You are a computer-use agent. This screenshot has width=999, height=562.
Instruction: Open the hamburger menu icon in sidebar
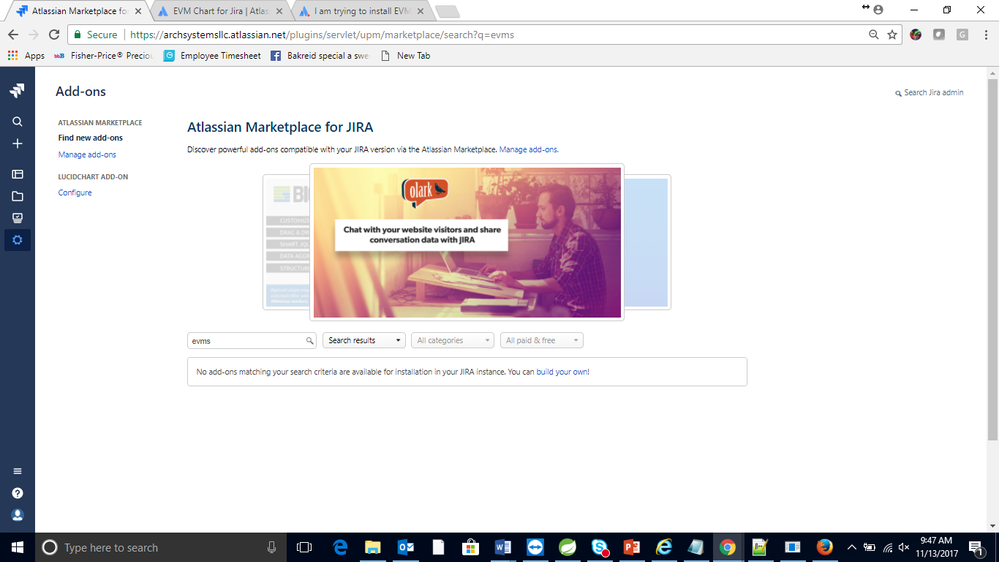(17, 472)
